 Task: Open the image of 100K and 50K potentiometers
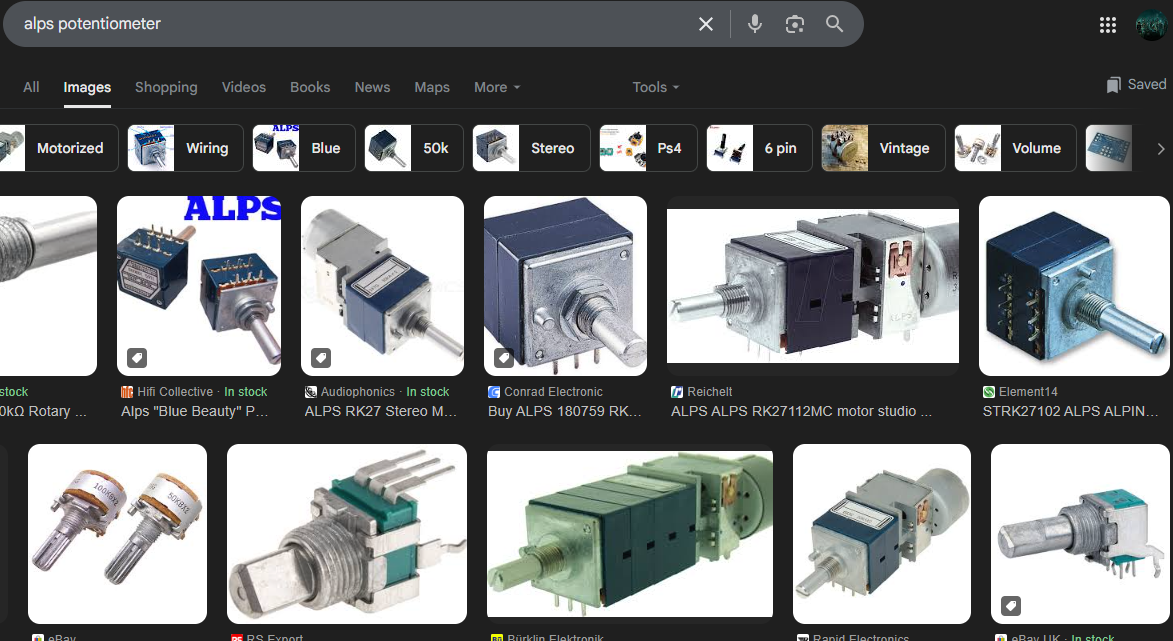[117, 534]
